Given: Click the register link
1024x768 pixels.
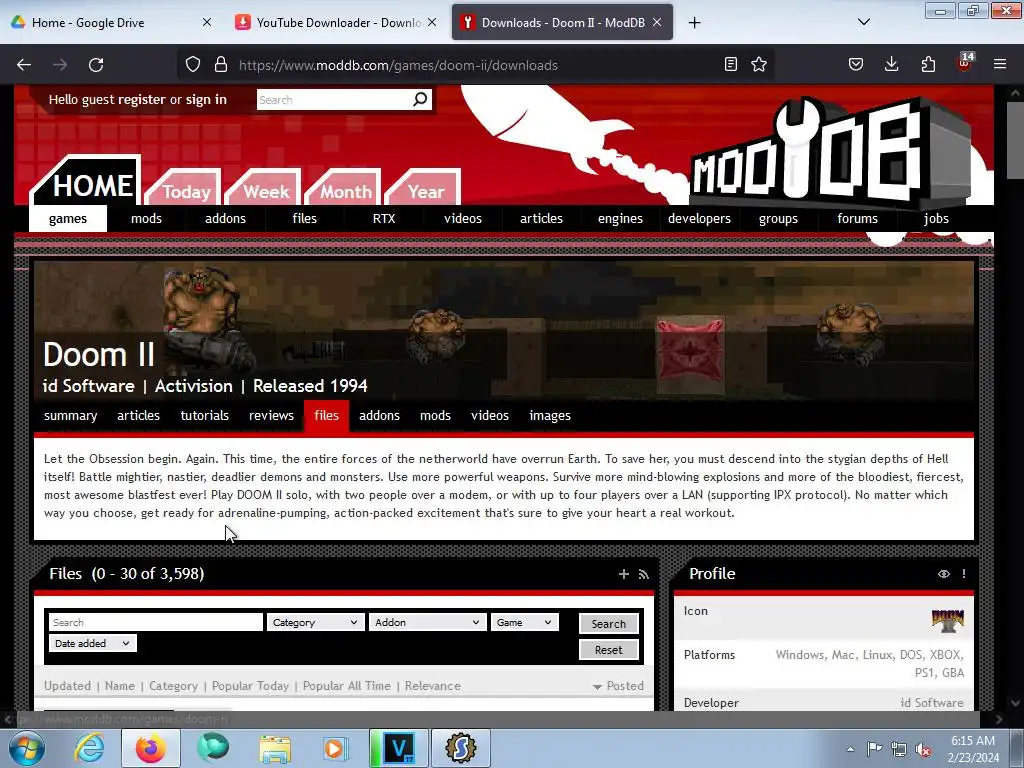Looking at the screenshot, I should [142, 100].
